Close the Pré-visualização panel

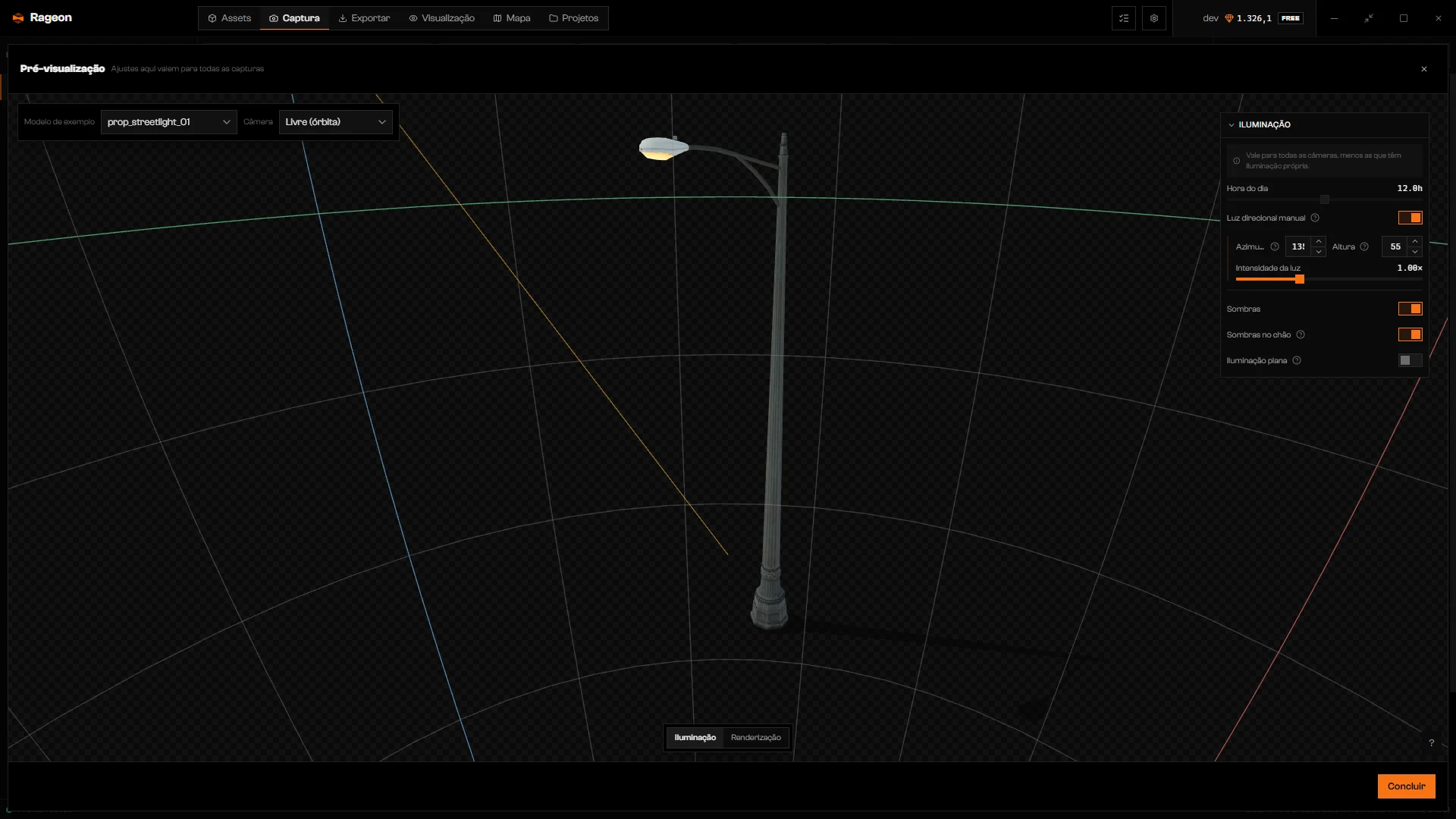(1424, 69)
